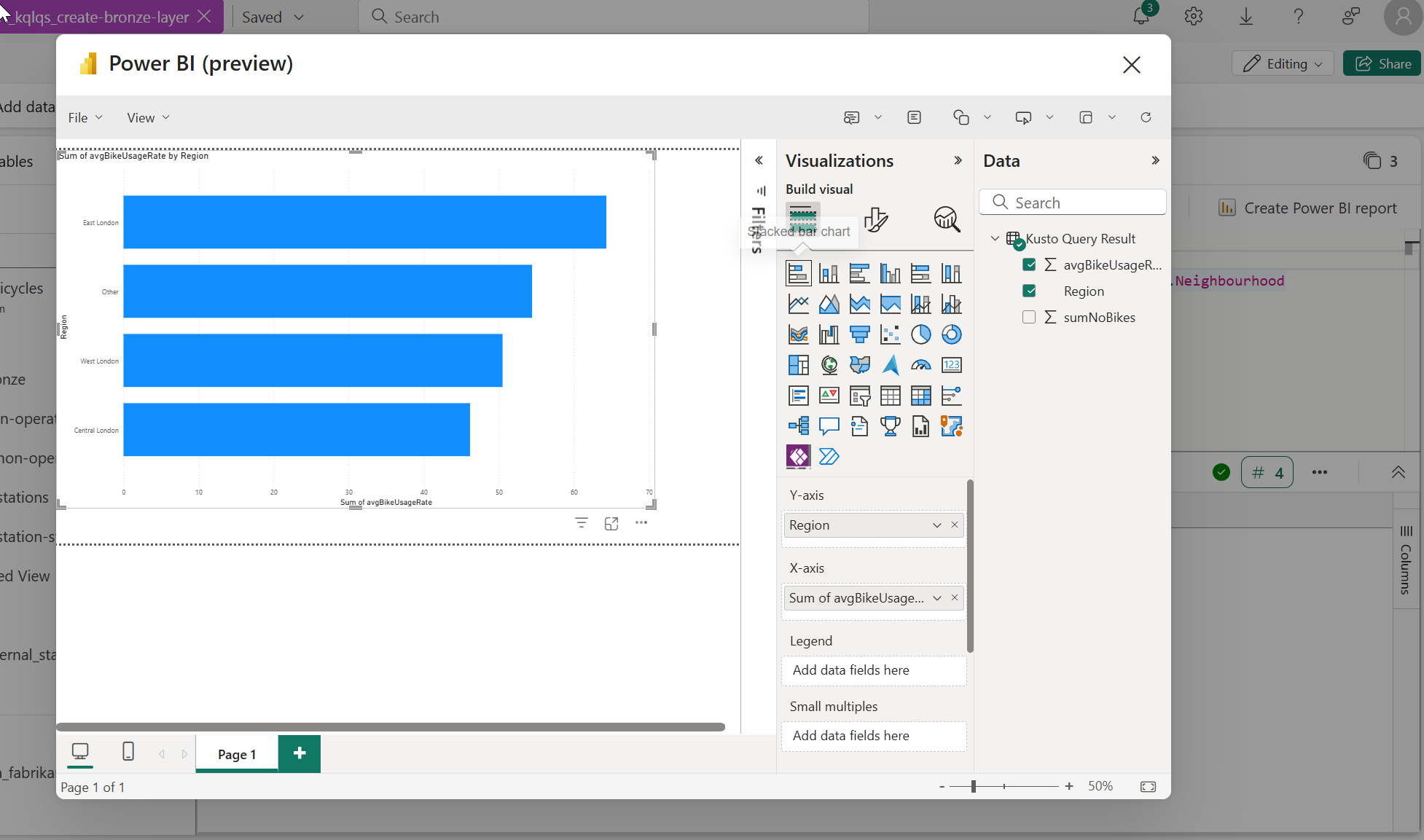Select the line chart visual icon
This screenshot has height=840, width=1424.
(798, 304)
